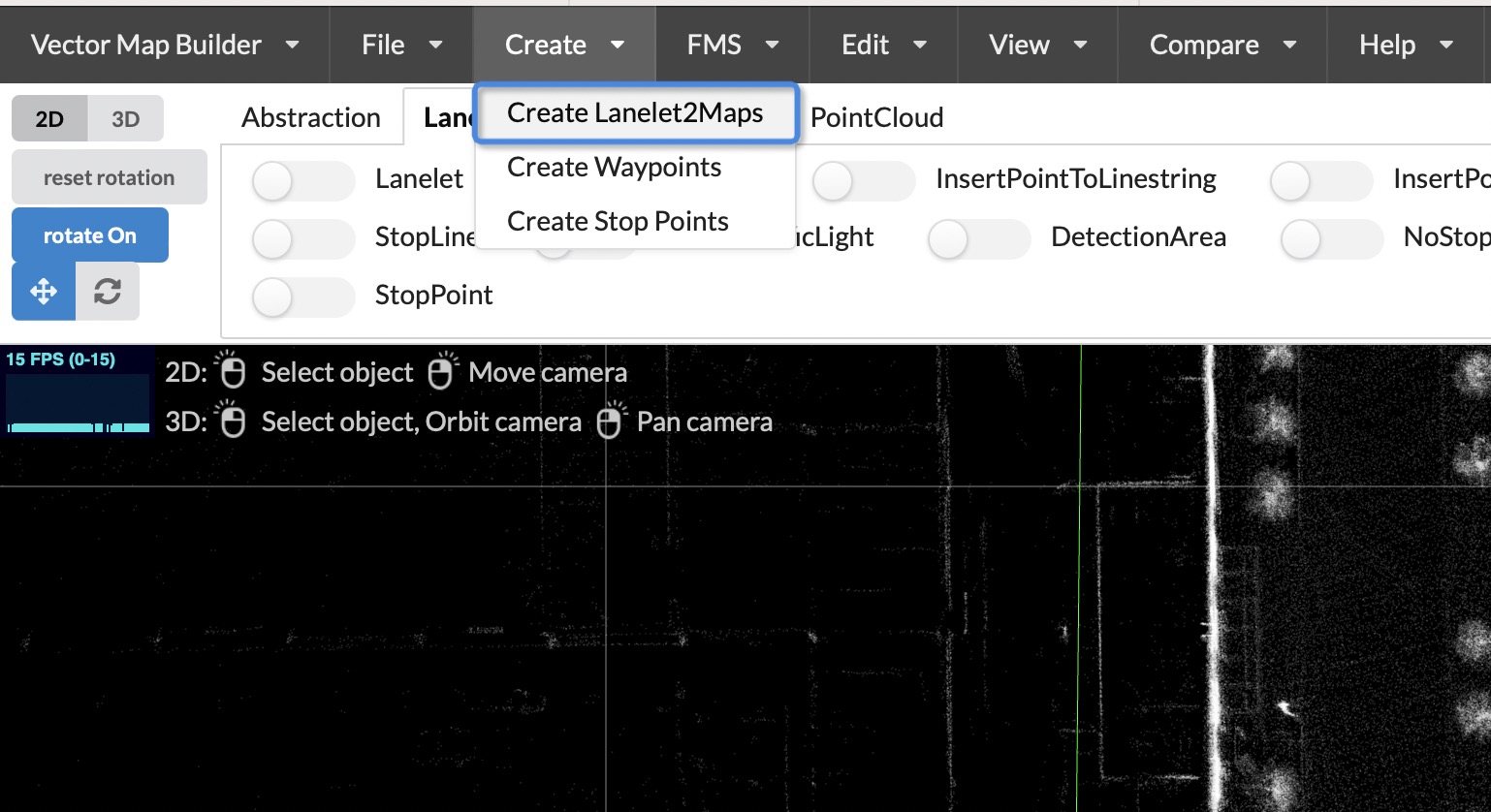1491x812 pixels.
Task: Enable the DetectionArea switch
Action: pos(979,239)
